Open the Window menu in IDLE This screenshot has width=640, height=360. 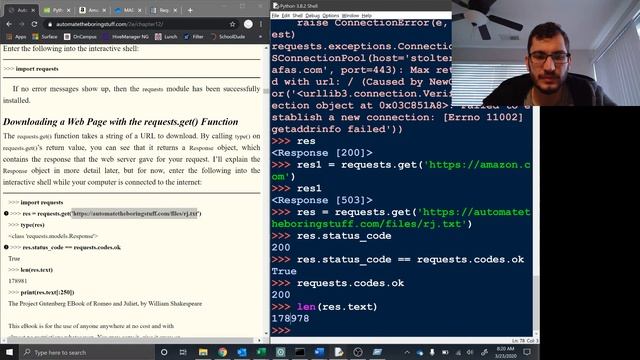[350, 16]
